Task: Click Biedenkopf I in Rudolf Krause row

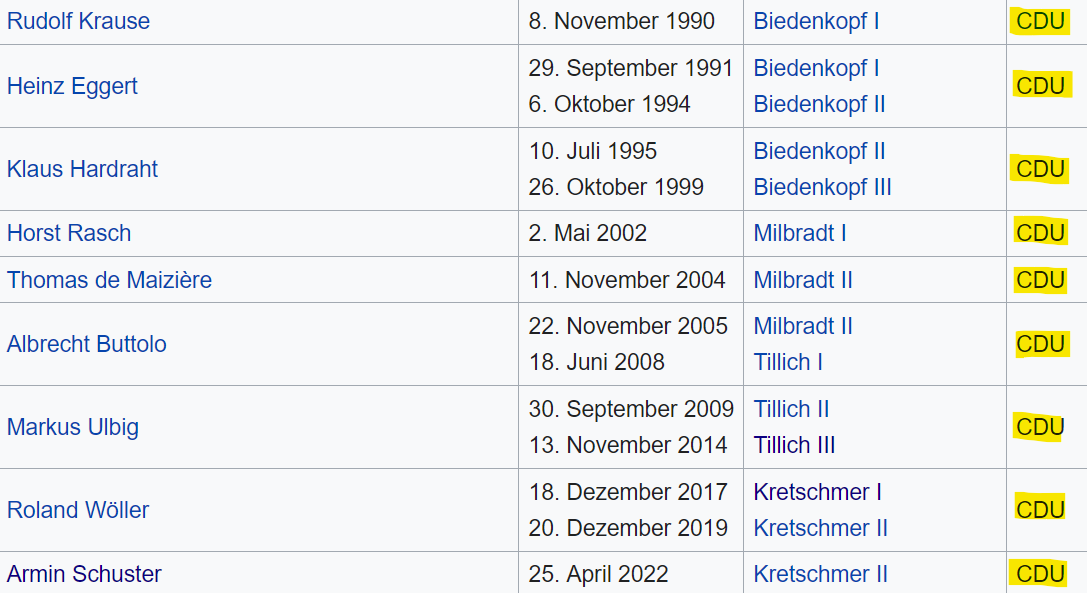Action: 816,22
